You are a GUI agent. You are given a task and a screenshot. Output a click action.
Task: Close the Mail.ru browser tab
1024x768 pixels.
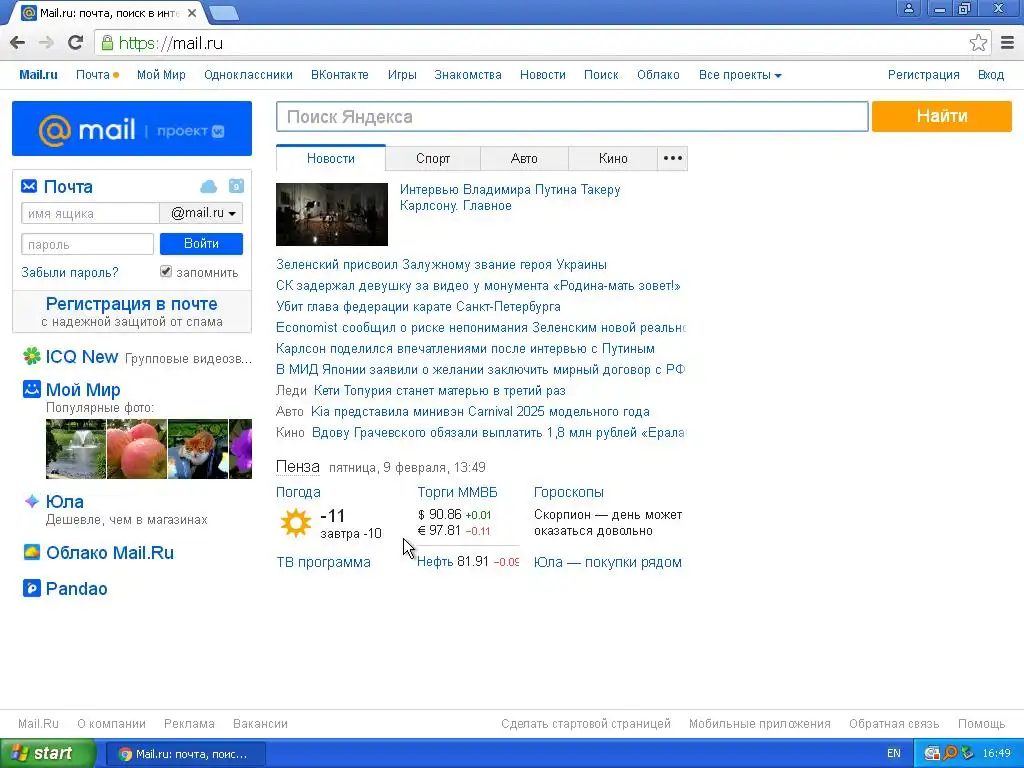[x=192, y=13]
